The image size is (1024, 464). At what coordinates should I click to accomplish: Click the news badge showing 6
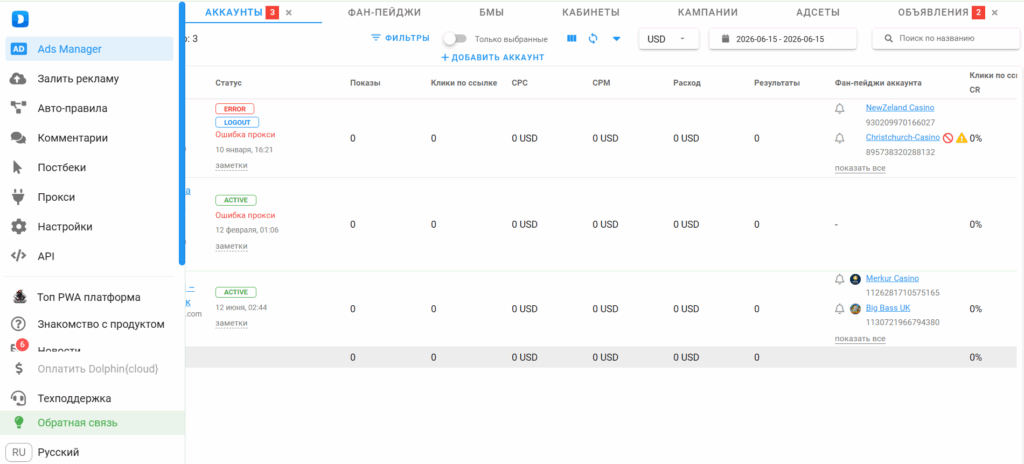(22, 344)
